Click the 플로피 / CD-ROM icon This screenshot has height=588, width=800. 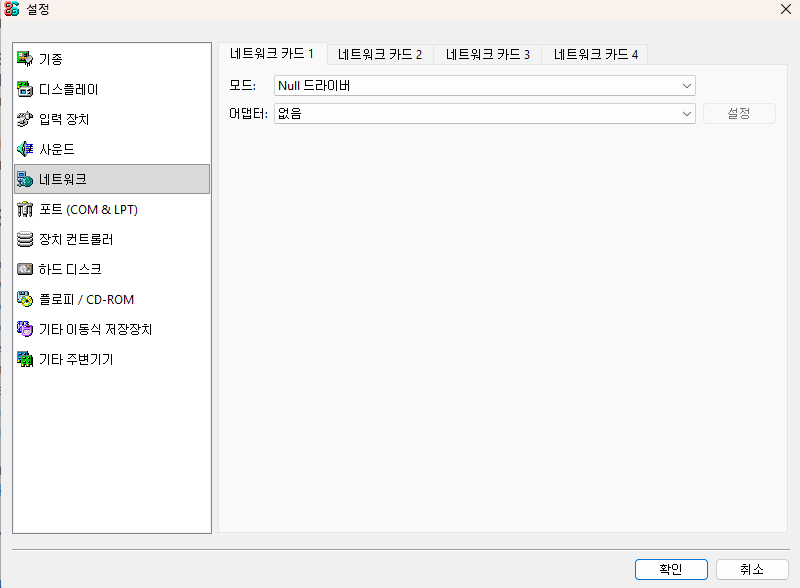(x=26, y=299)
